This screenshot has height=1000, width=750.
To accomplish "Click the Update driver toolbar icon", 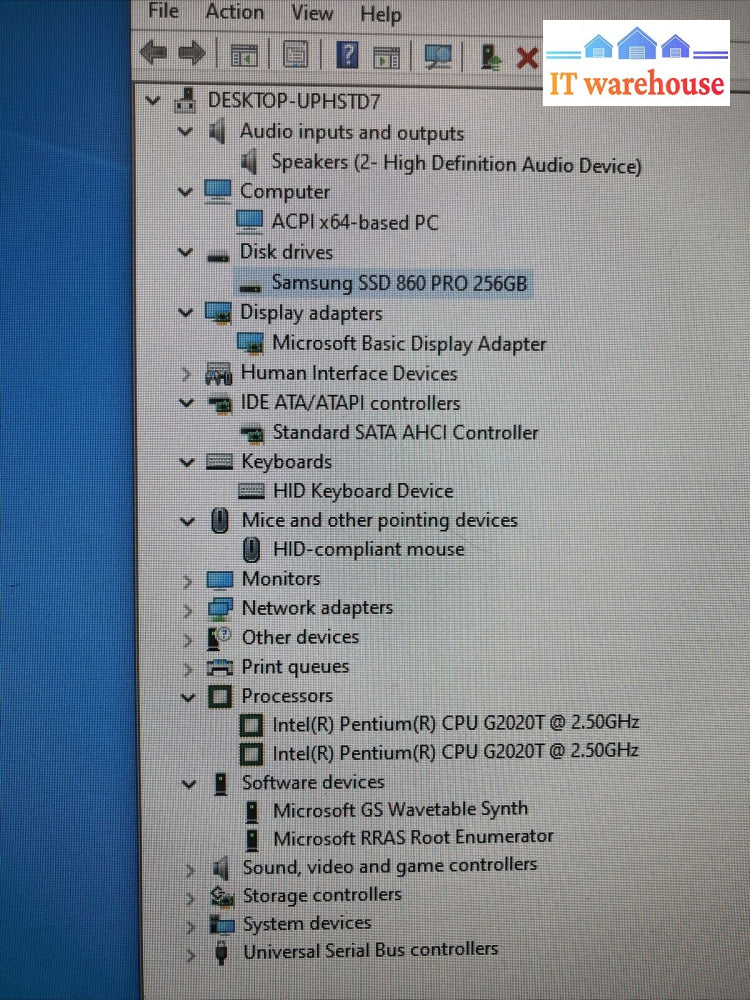I will click(490, 57).
